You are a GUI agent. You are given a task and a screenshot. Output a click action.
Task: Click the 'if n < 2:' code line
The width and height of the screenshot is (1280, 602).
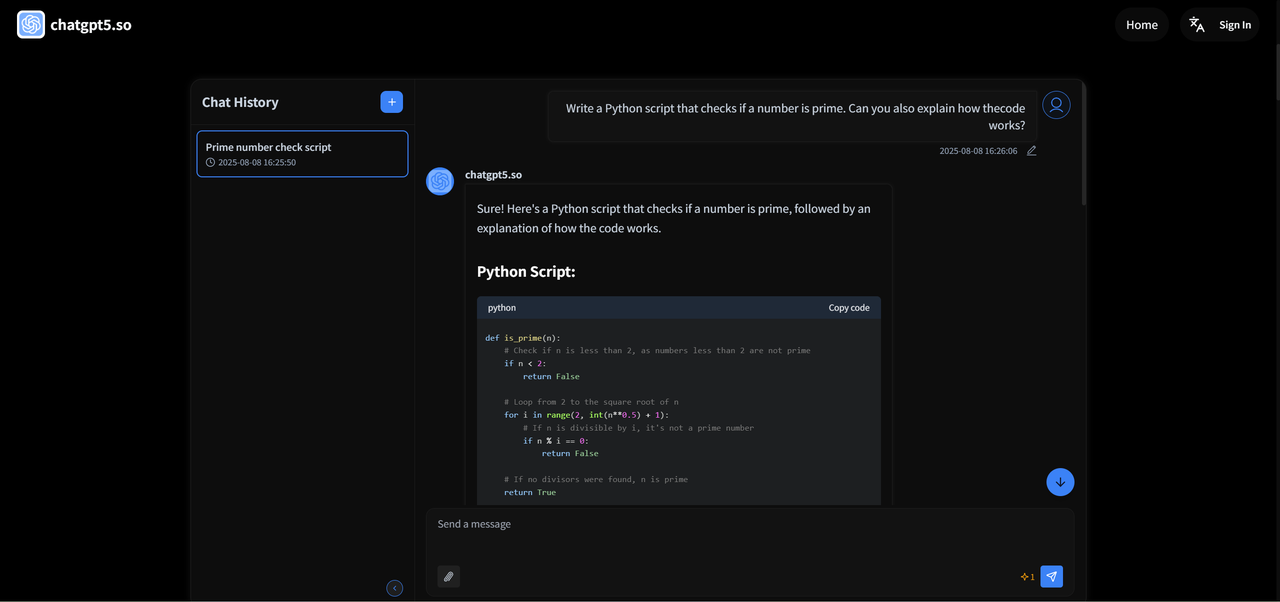(x=525, y=364)
